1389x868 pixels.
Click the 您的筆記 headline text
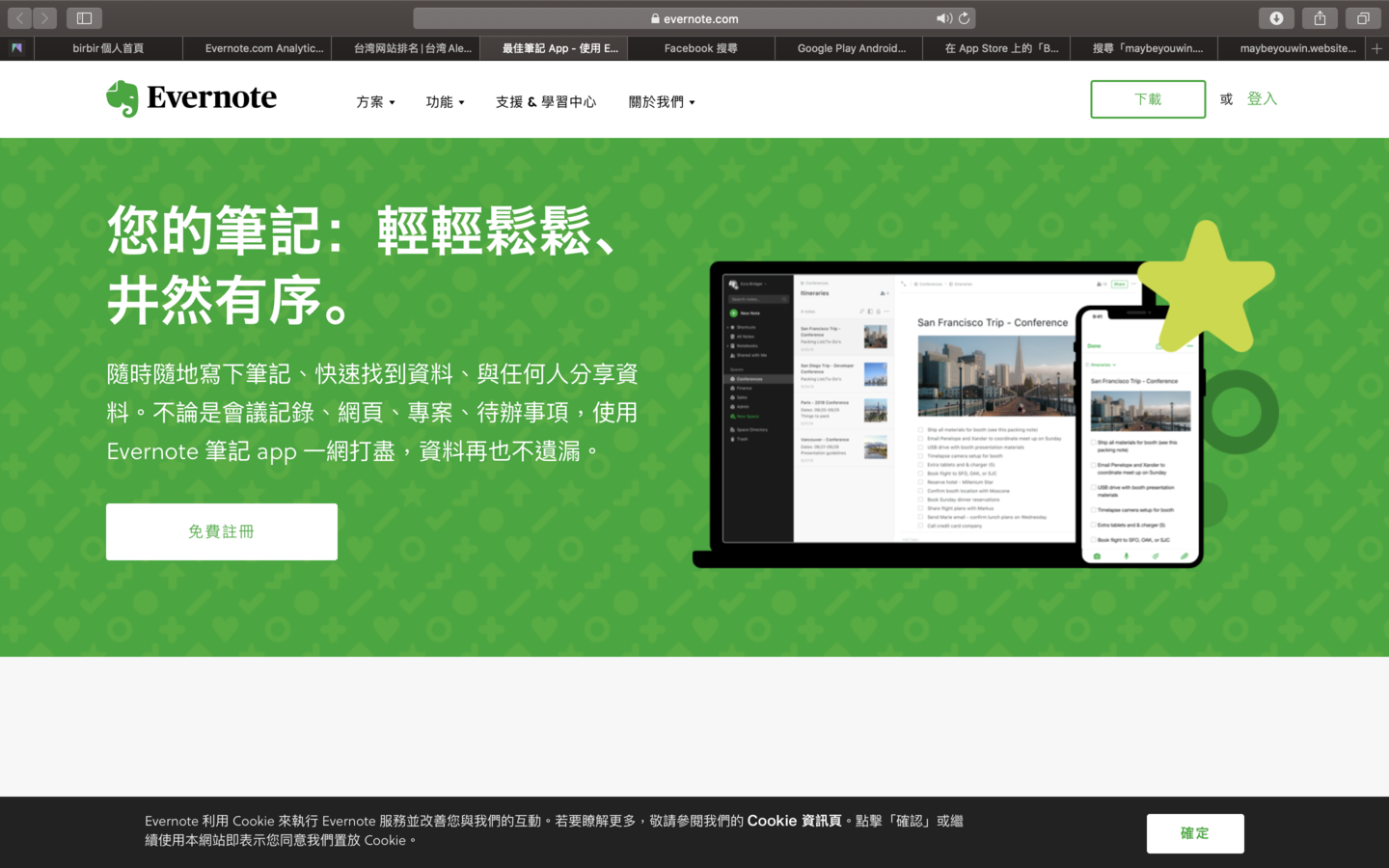click(x=362, y=265)
